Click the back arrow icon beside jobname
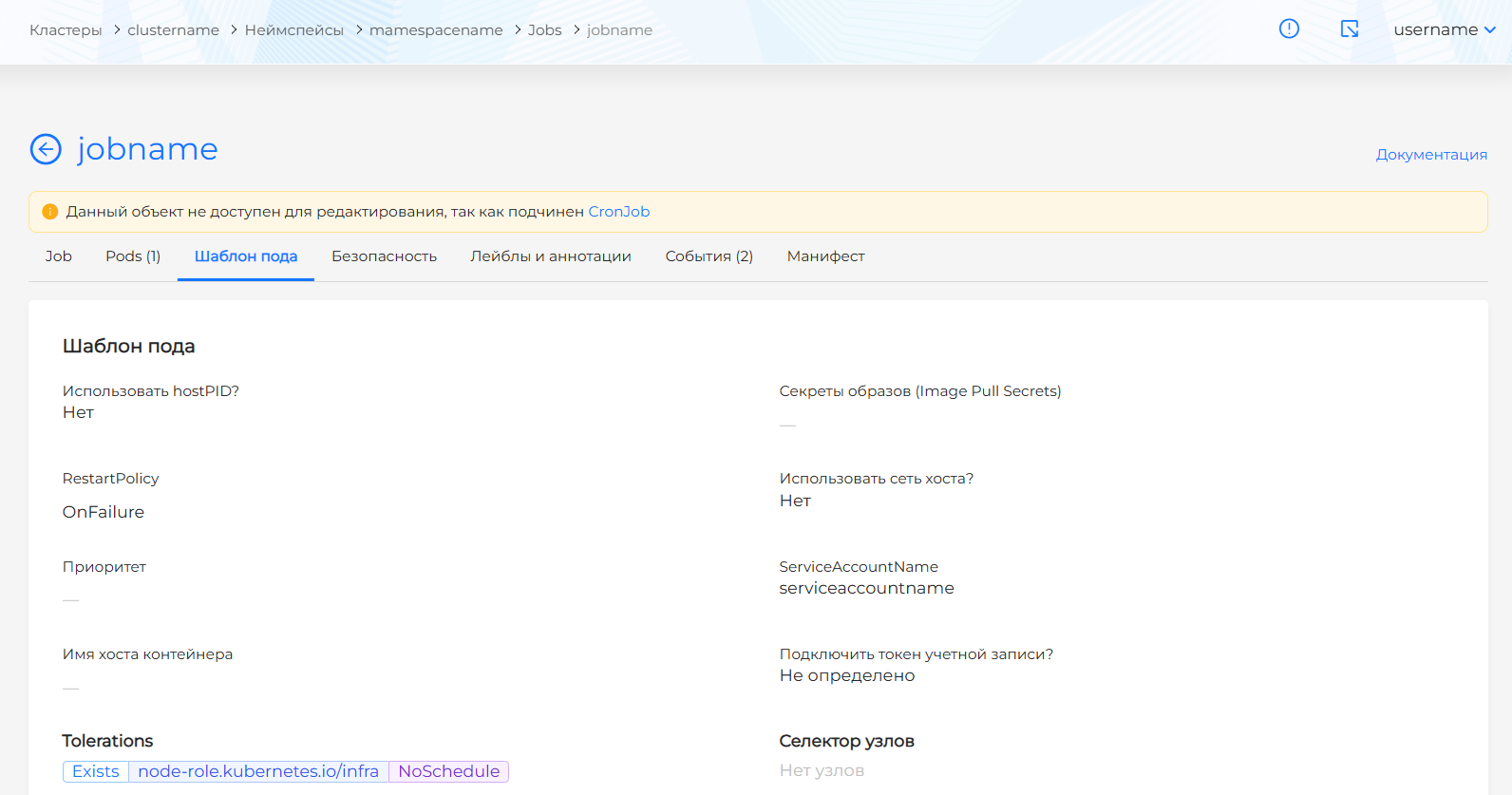 click(x=46, y=149)
